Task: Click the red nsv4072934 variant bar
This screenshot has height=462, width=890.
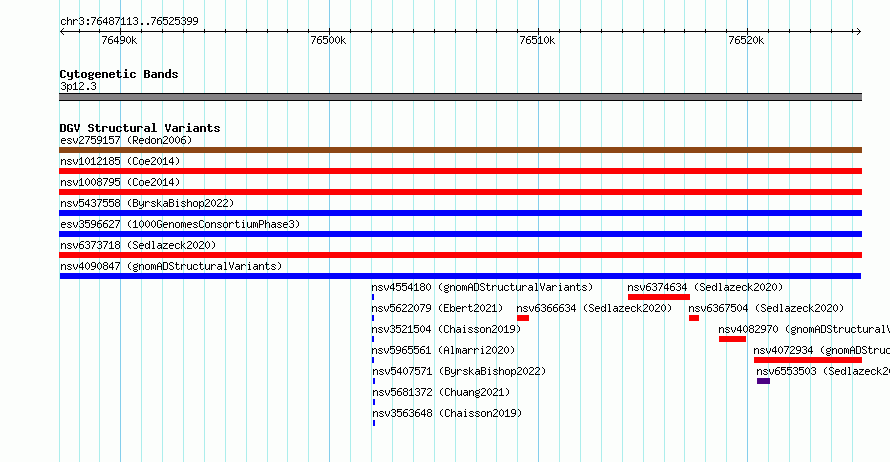Action: (x=808, y=360)
